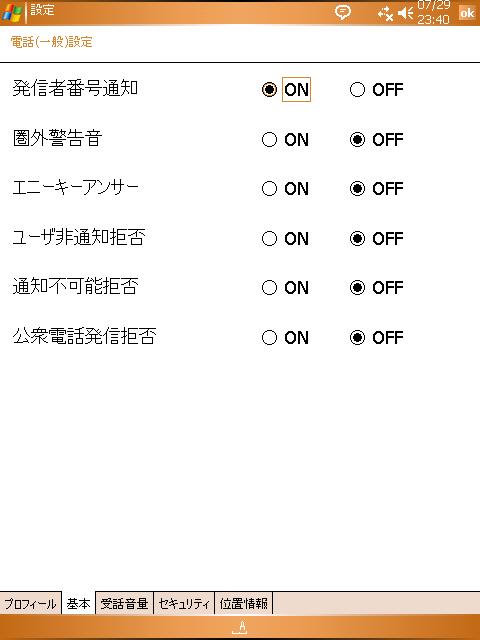Enable エニーキーアンサー with ON
480x640 pixels.
(x=285, y=189)
